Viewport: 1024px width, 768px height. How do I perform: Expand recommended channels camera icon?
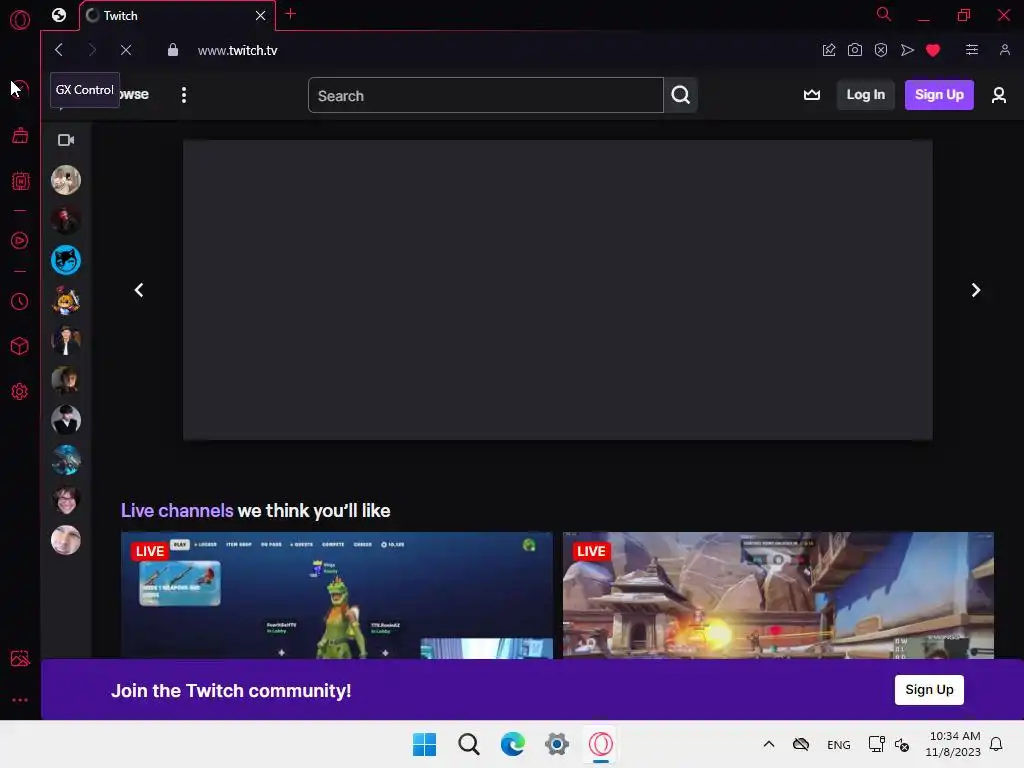[66, 140]
